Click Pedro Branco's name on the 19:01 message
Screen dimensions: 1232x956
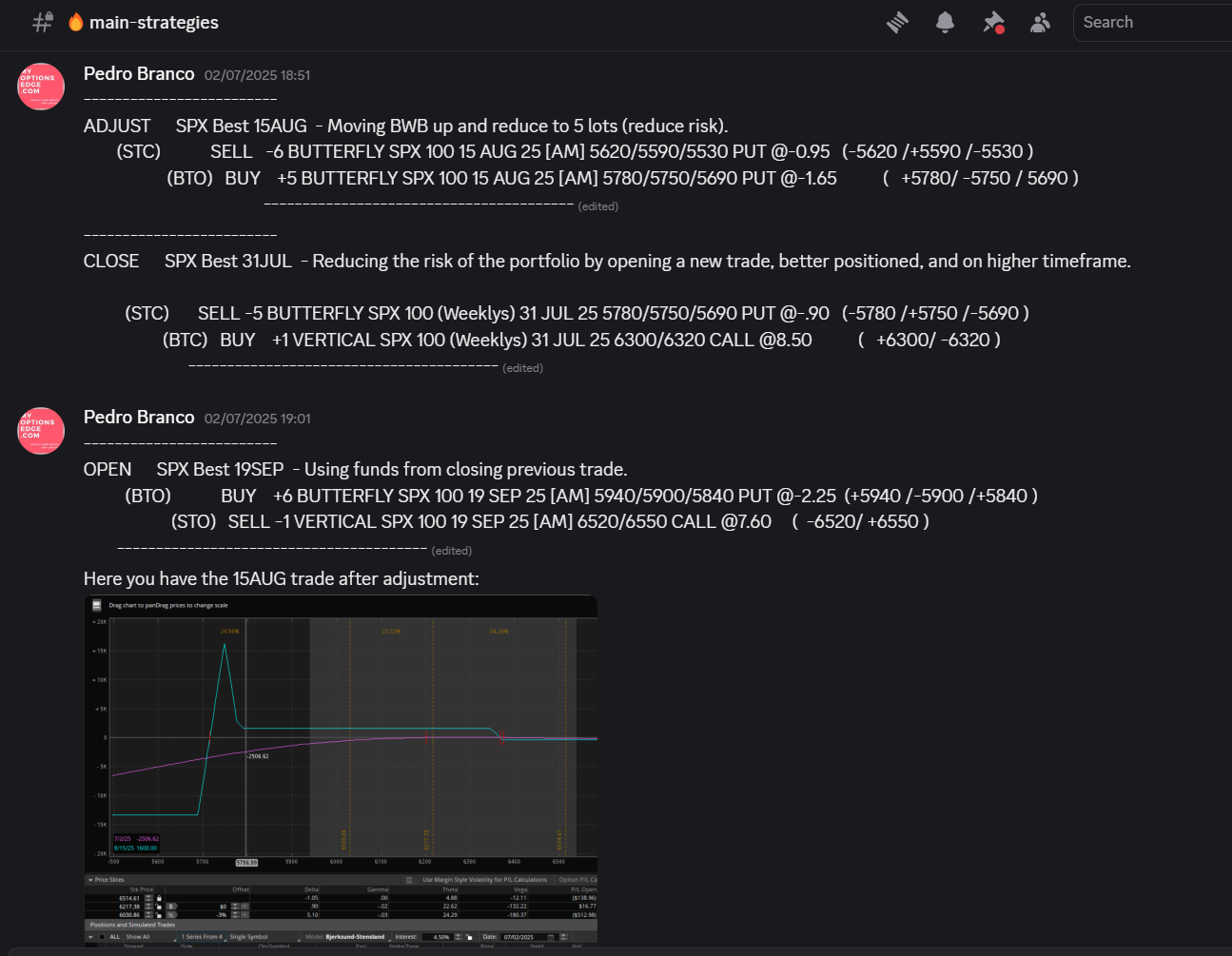click(x=139, y=418)
